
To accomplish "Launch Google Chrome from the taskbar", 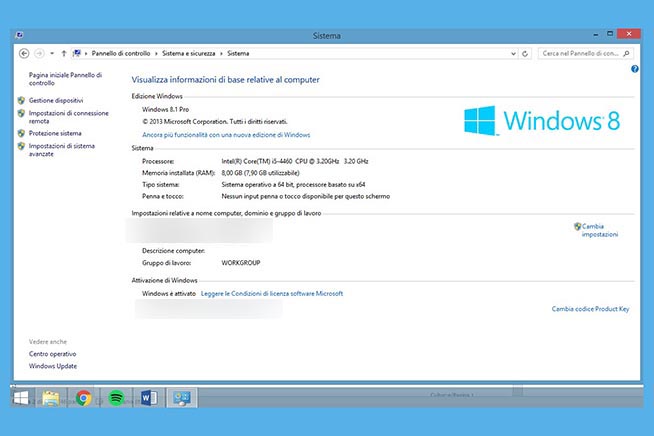I will [83, 398].
